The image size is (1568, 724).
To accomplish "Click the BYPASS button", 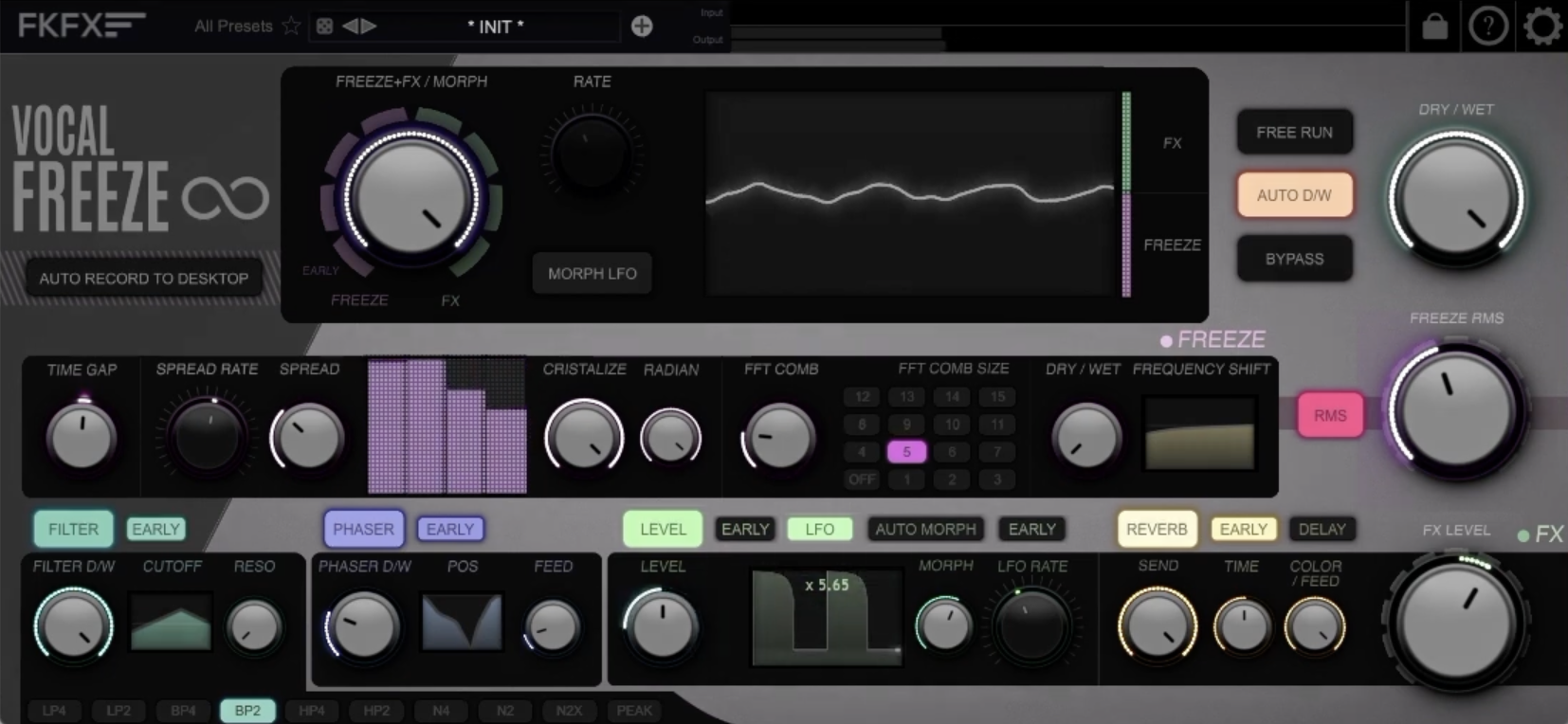I will (1295, 259).
